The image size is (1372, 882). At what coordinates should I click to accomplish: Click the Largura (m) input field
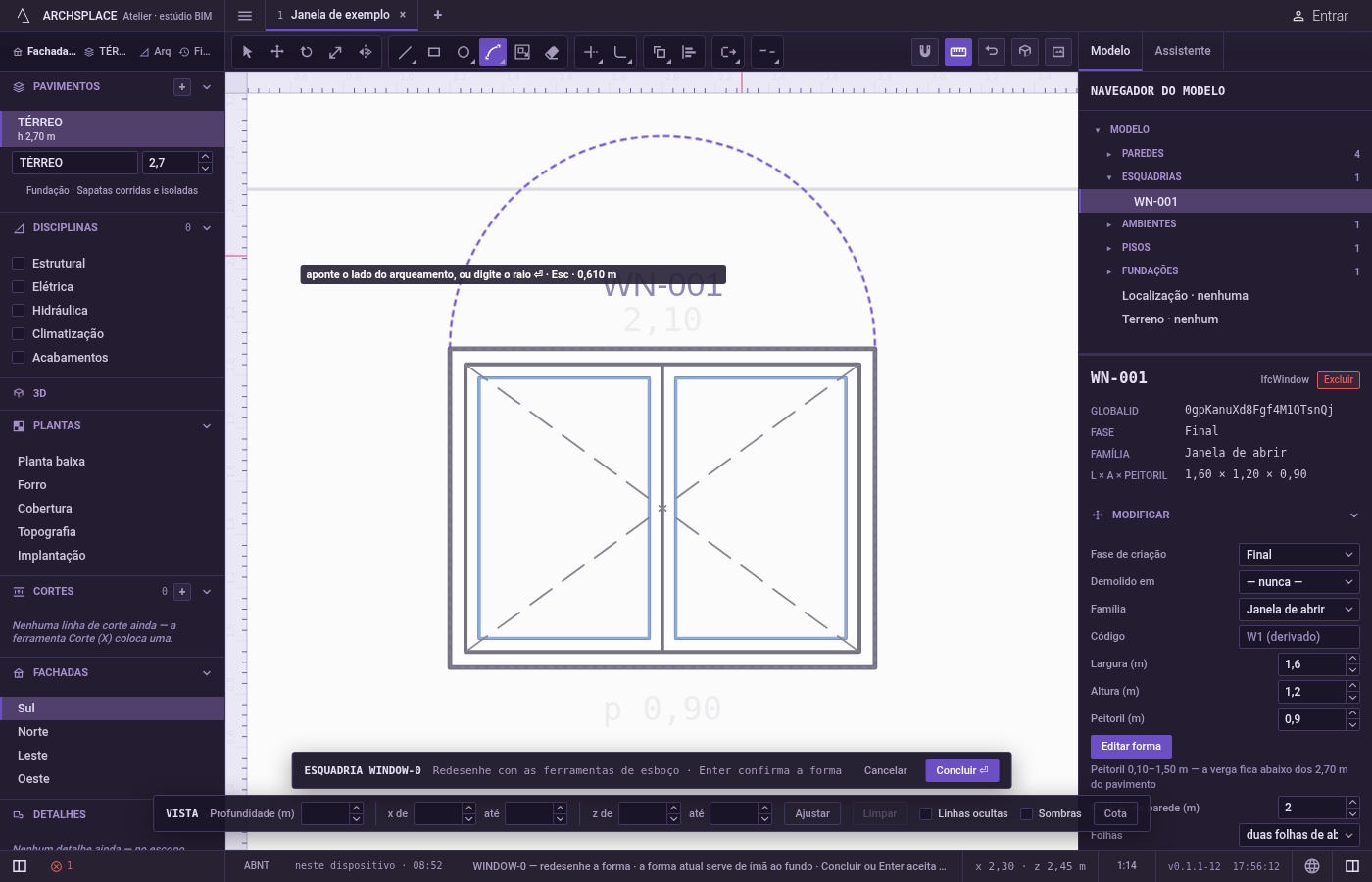1312,664
